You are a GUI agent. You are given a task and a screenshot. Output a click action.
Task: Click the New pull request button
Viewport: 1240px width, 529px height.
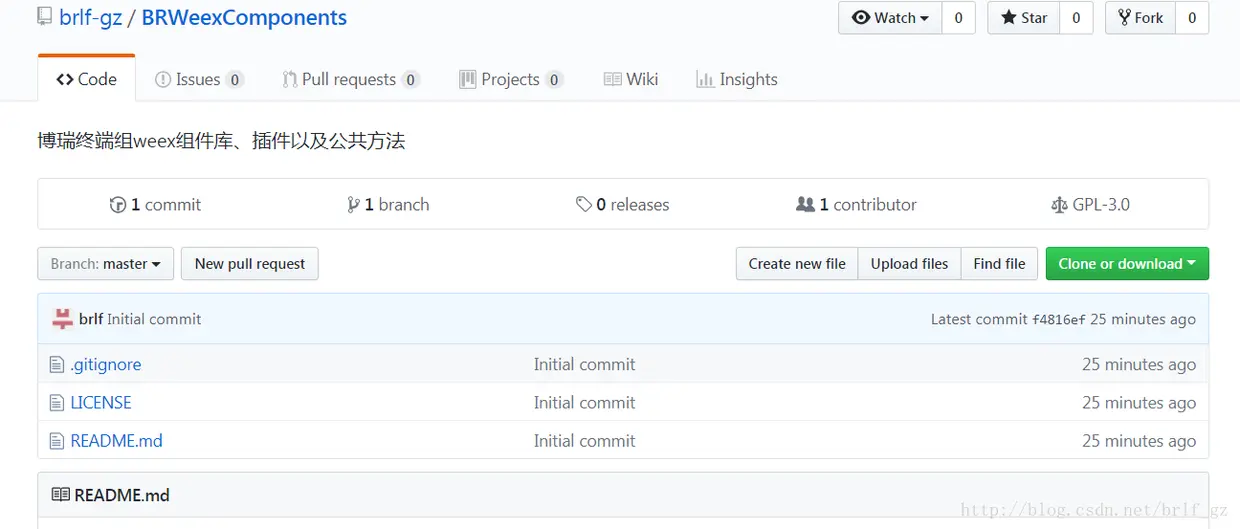tap(250, 264)
